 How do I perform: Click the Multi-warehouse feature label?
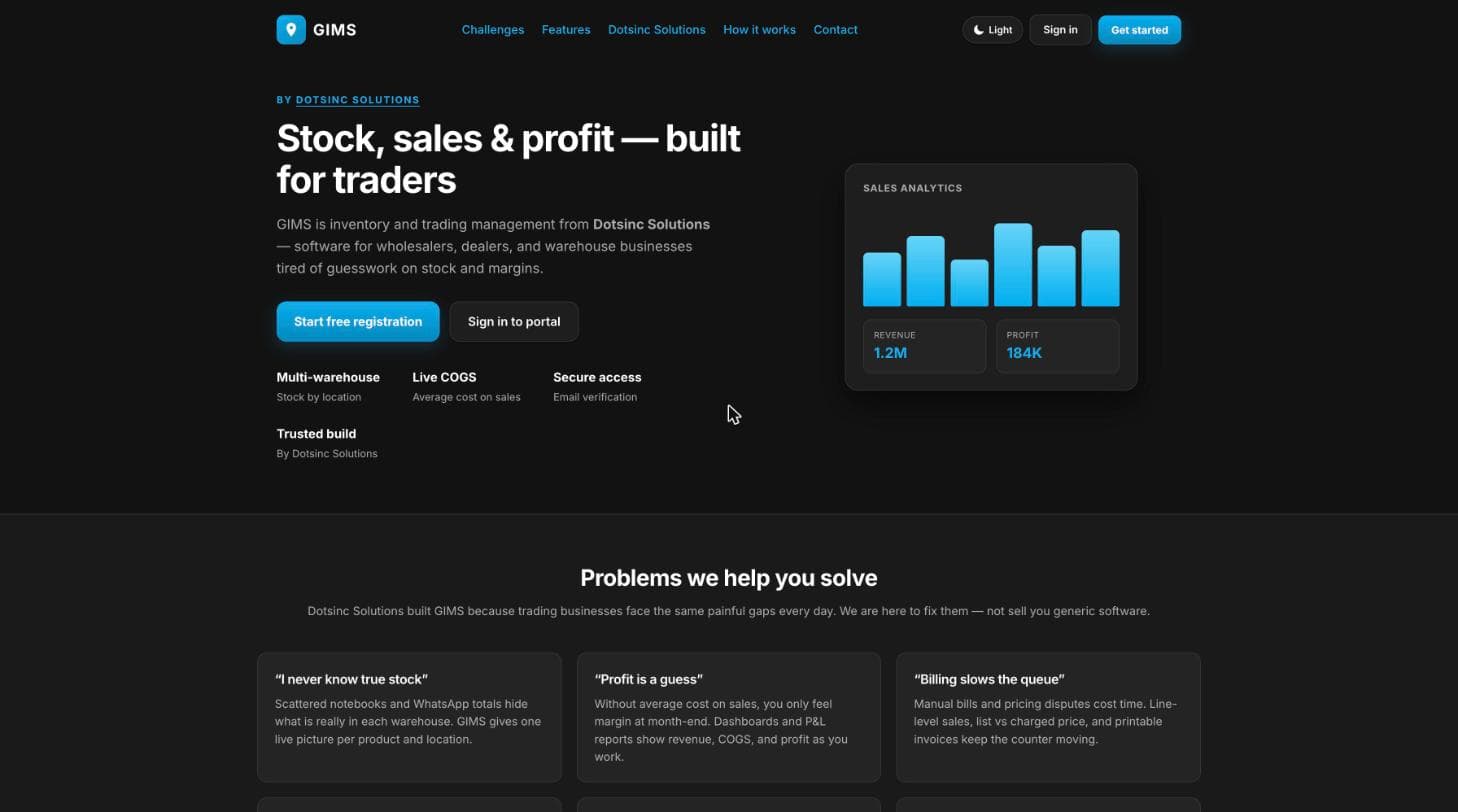coord(328,377)
